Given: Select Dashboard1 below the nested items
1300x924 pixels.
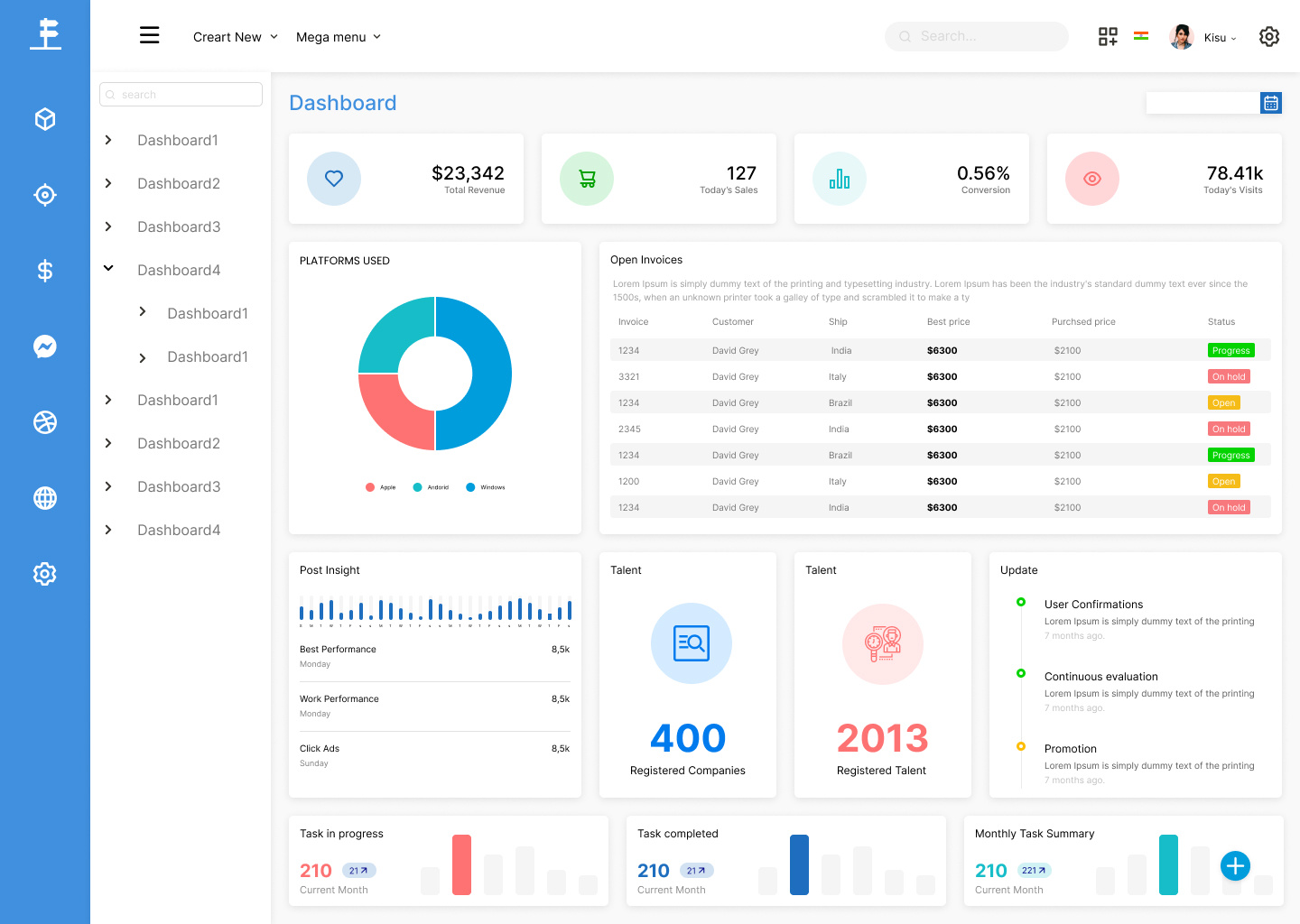Looking at the screenshot, I should click(178, 400).
